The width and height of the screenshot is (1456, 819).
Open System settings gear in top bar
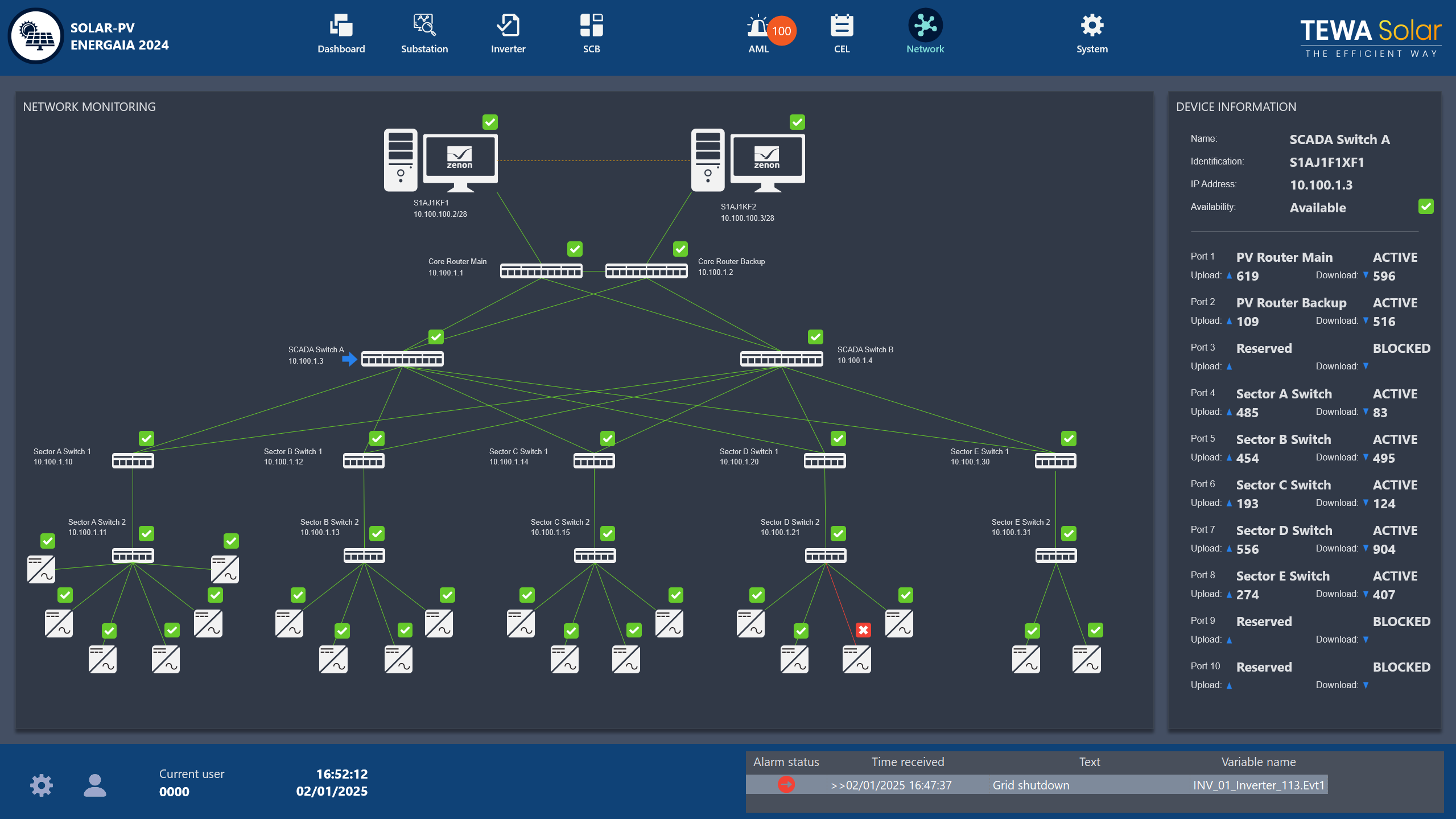(x=1091, y=33)
